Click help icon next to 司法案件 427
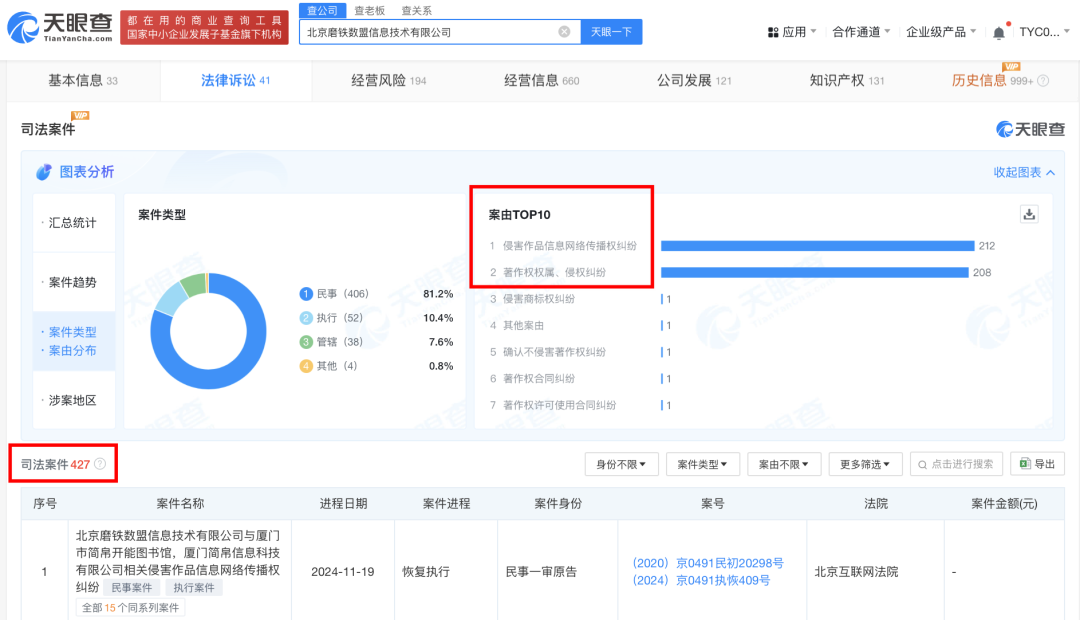1080x620 pixels. (100, 464)
